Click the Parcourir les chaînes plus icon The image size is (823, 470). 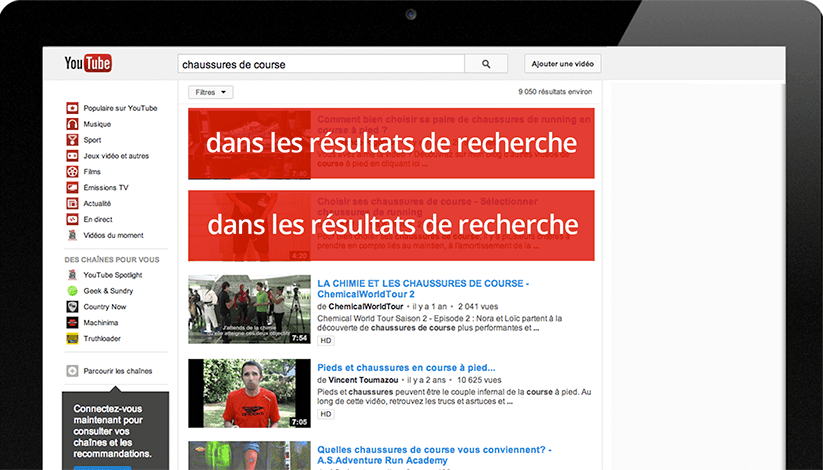pos(72,371)
